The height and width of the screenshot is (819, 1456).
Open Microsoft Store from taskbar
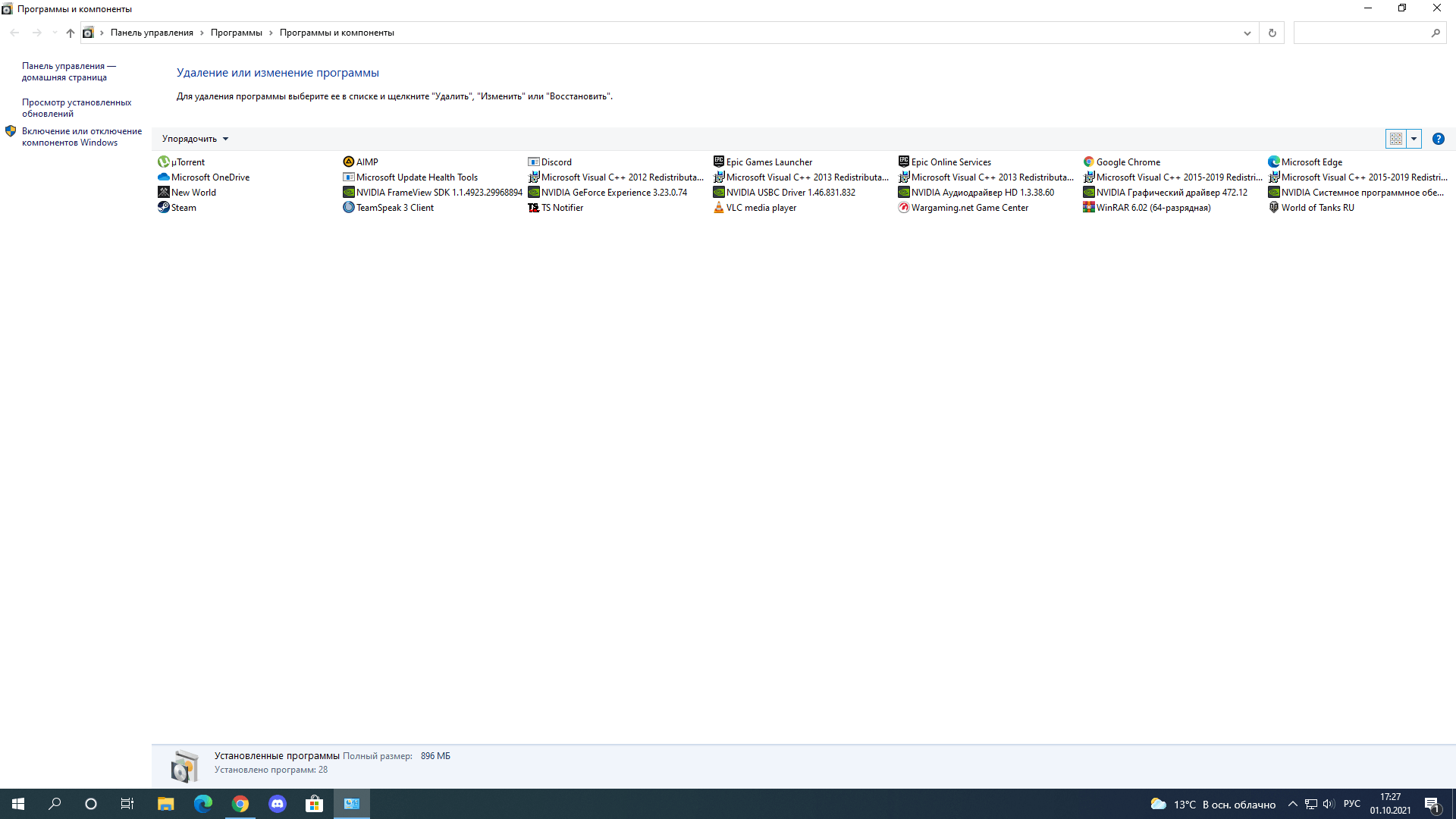314,804
